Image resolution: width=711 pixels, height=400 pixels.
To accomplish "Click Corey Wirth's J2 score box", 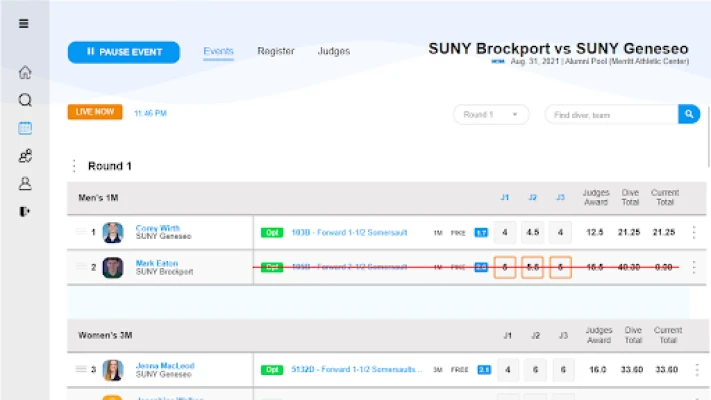I will coord(533,232).
